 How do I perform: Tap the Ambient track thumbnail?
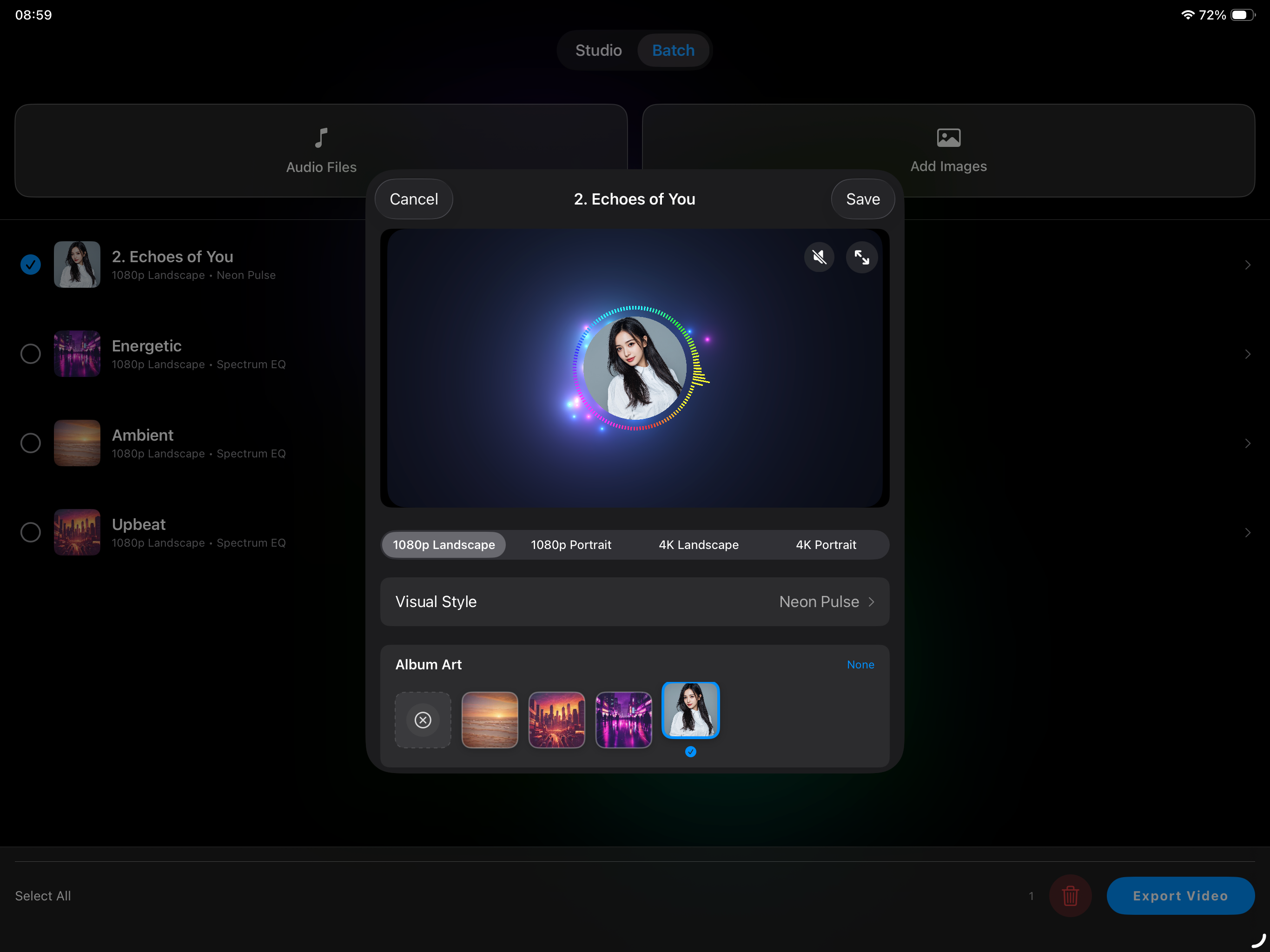tap(77, 443)
